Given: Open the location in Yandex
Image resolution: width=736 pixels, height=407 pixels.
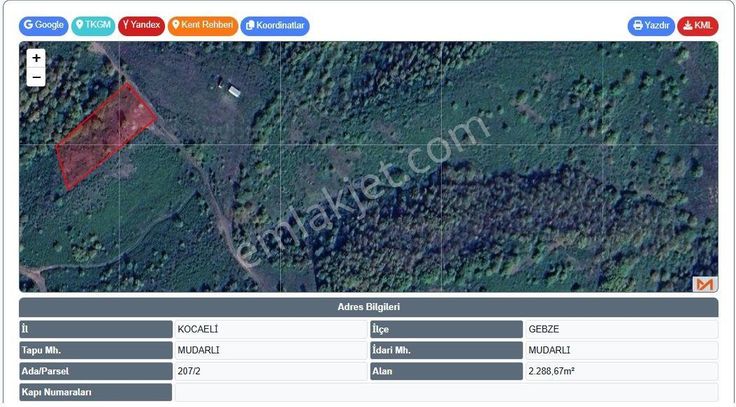Looking at the screenshot, I should point(141,25).
